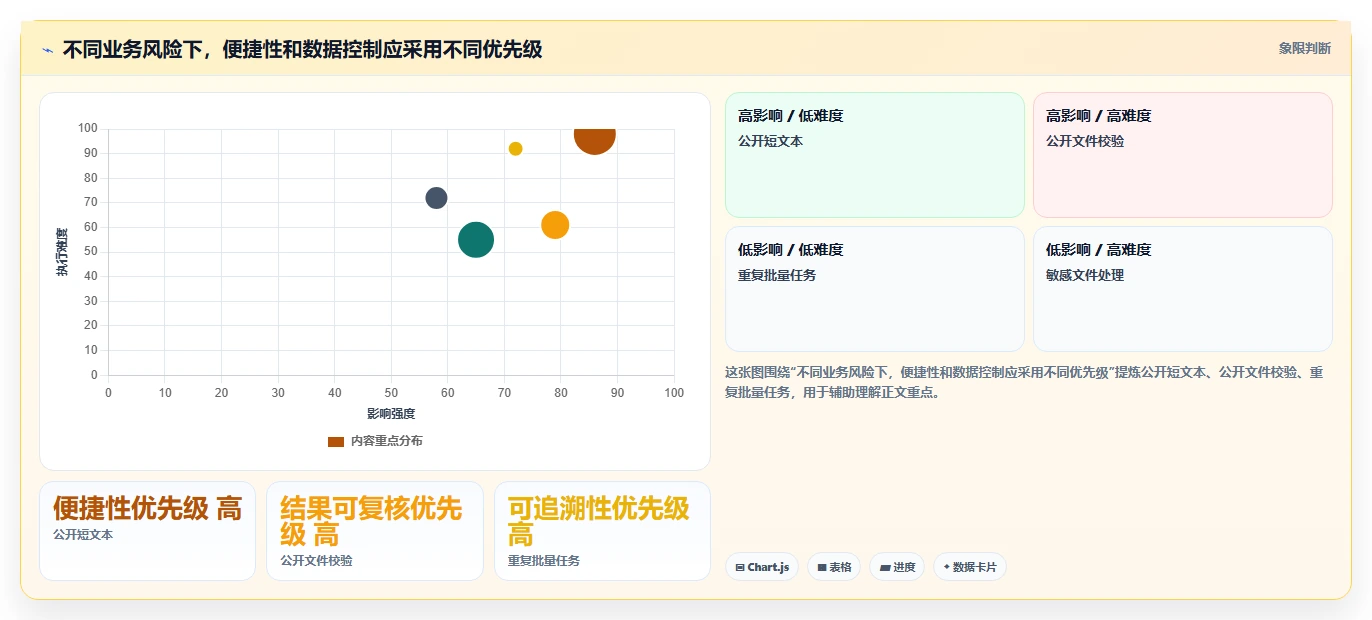The height and width of the screenshot is (620, 1372).
Task: Click 重复批量任务 under 可追溯性优先级 card
Action: (x=544, y=561)
